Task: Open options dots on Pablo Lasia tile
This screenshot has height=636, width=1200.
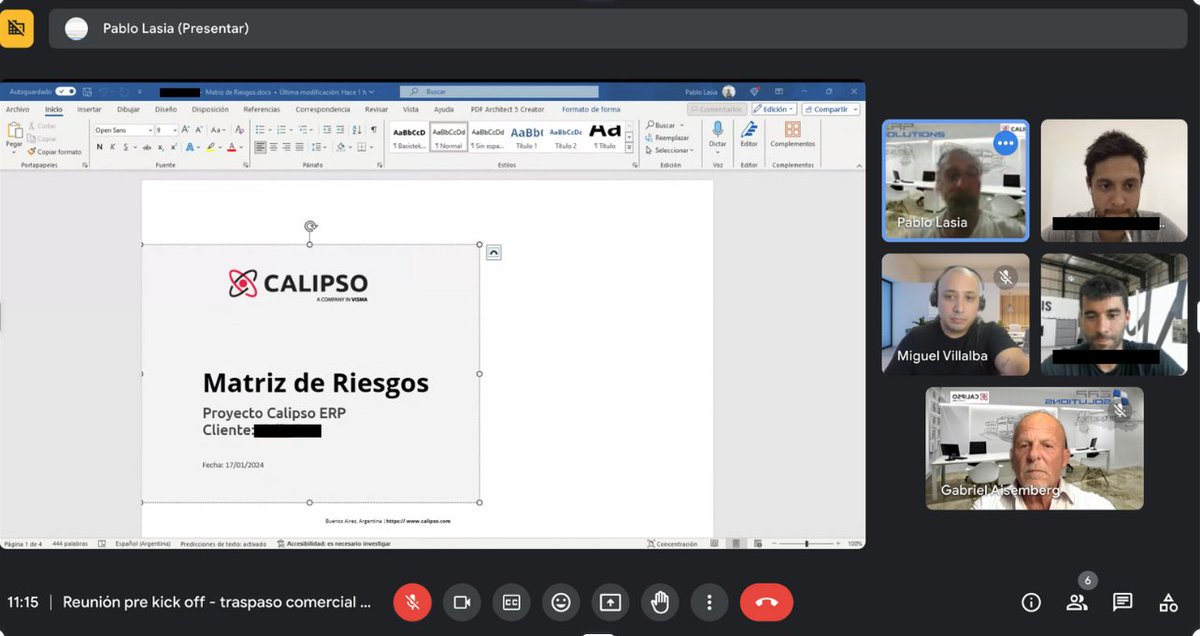Action: tap(1005, 144)
